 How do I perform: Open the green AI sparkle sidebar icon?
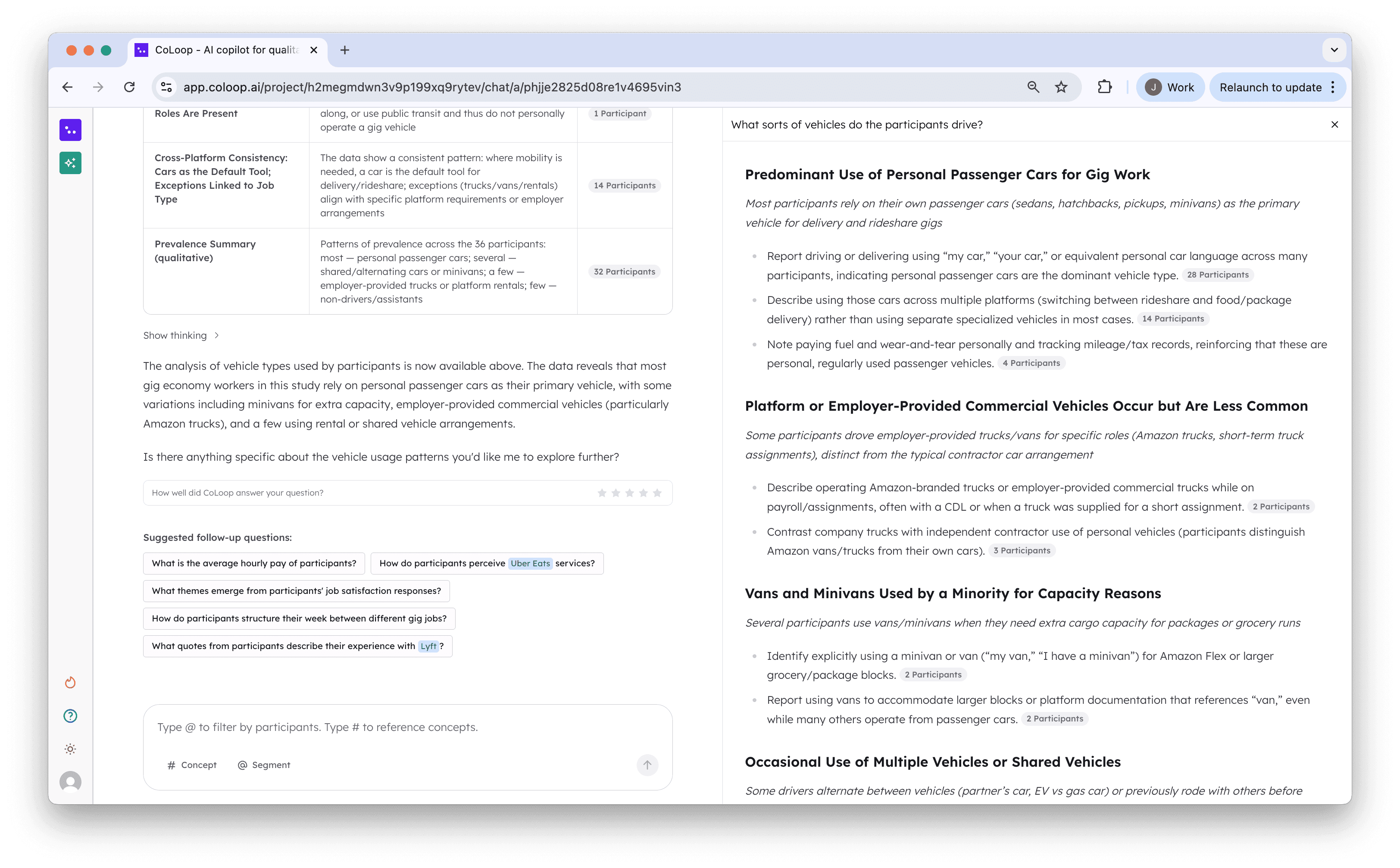point(70,163)
